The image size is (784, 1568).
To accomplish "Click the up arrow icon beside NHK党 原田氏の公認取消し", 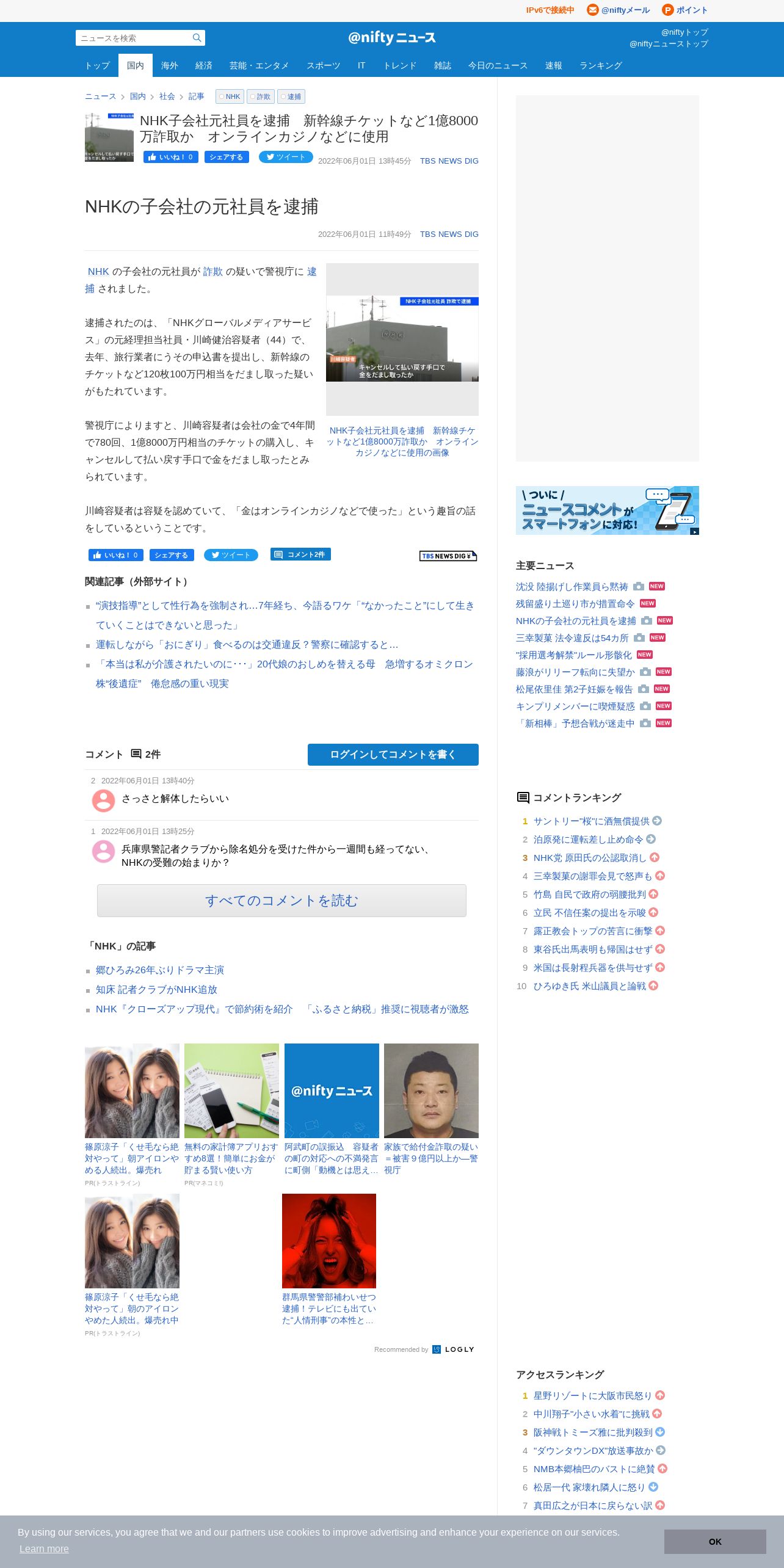I will pos(655,857).
